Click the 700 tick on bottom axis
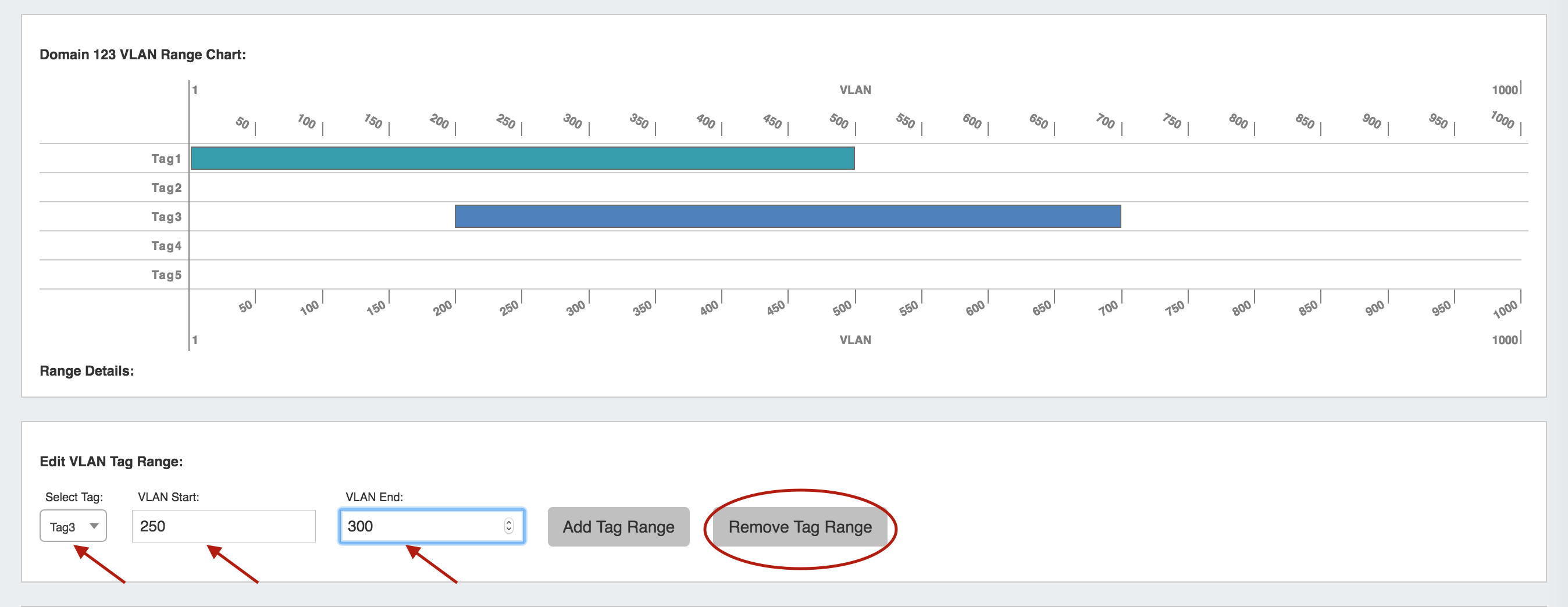The height and width of the screenshot is (607, 1568). coord(1109,307)
